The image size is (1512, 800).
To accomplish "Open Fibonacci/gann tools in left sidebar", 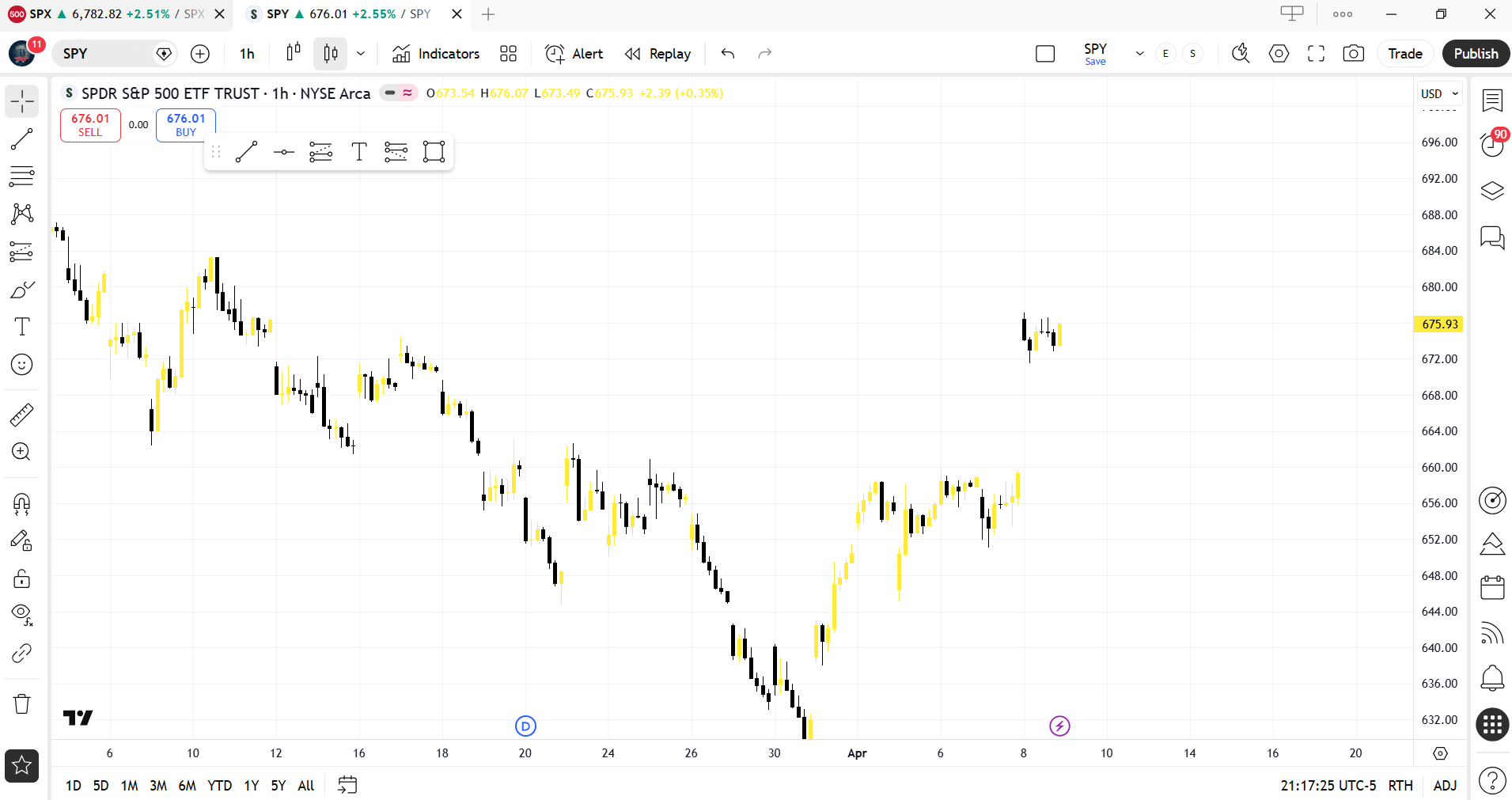I will coord(22,176).
